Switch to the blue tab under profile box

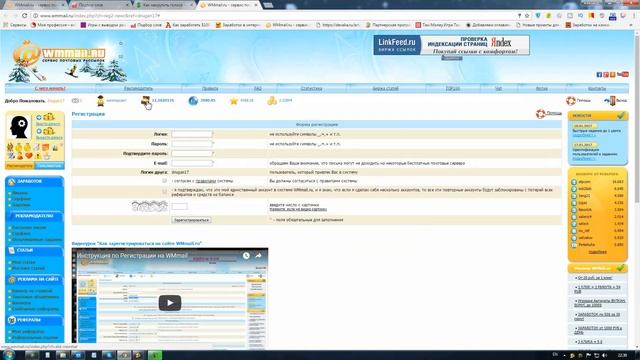pos(49,166)
